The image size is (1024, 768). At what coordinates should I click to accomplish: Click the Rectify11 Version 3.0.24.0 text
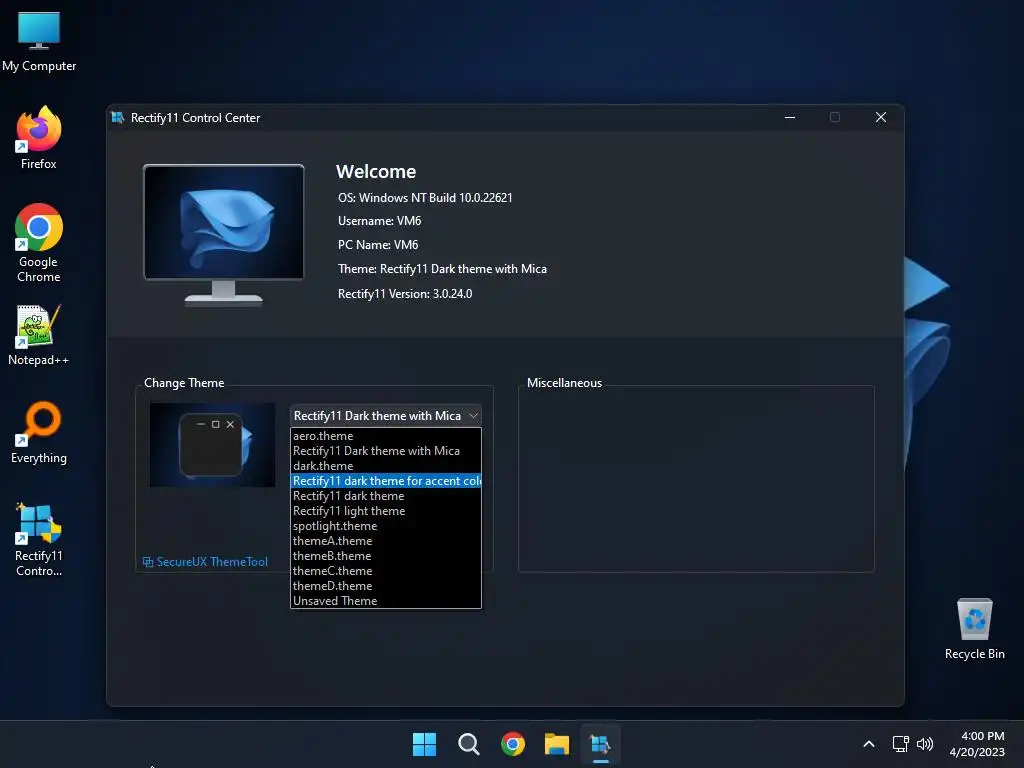(405, 294)
